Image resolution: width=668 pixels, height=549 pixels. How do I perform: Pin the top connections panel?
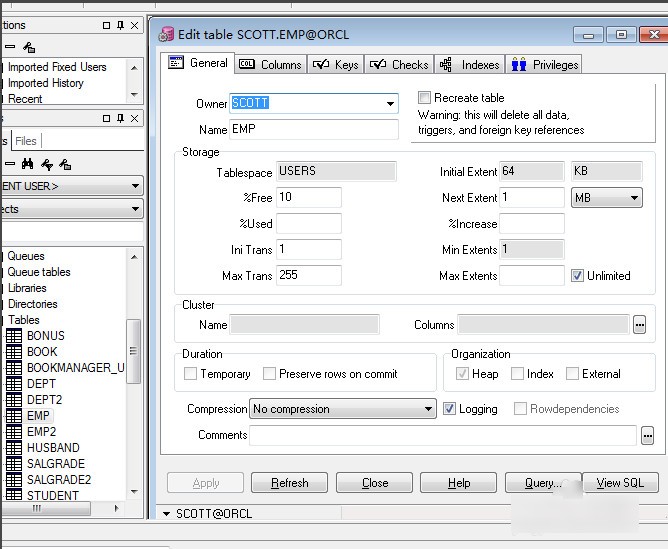pos(121,25)
